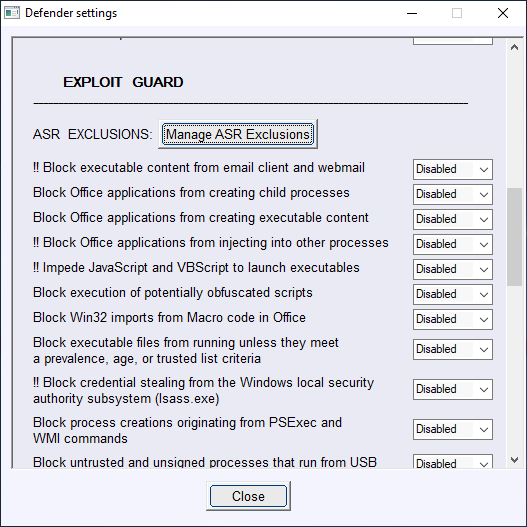Open dropdown for Impede JavaScript and VBScript
The width and height of the screenshot is (527, 527).
click(x=453, y=269)
